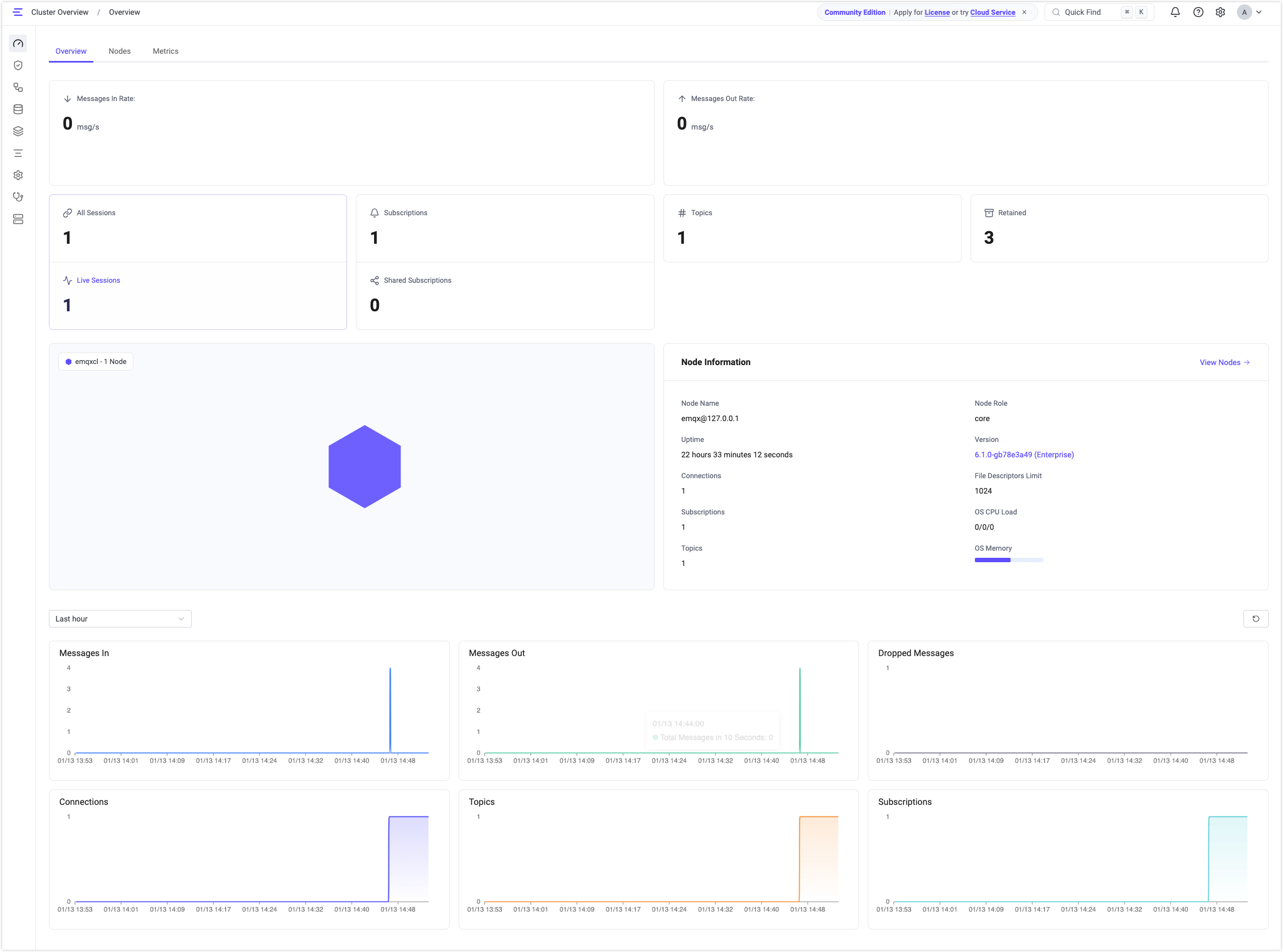Viewport: 1283px width, 952px height.
Task: Open the stethoscope diagnose icon in sidebar
Action: pos(18,197)
